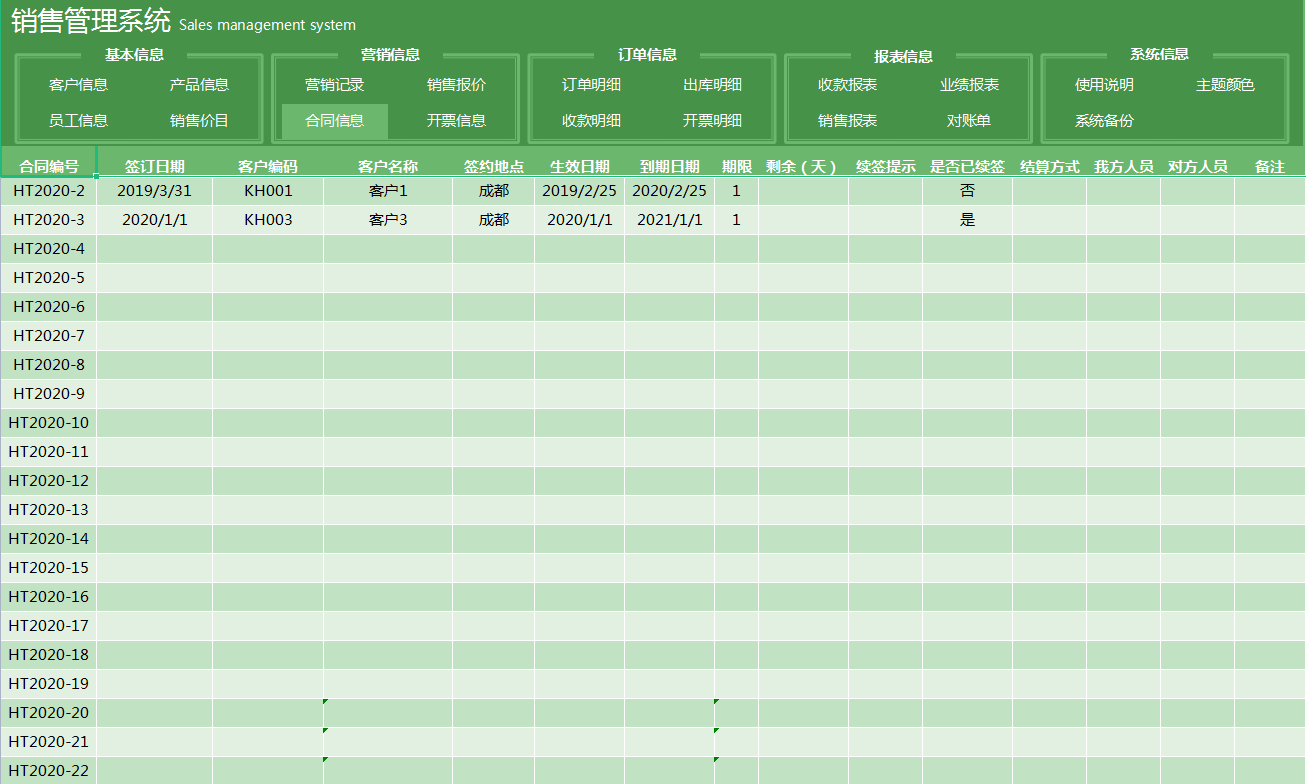
Task: Navigate to 订单明细
Action: 591,85
